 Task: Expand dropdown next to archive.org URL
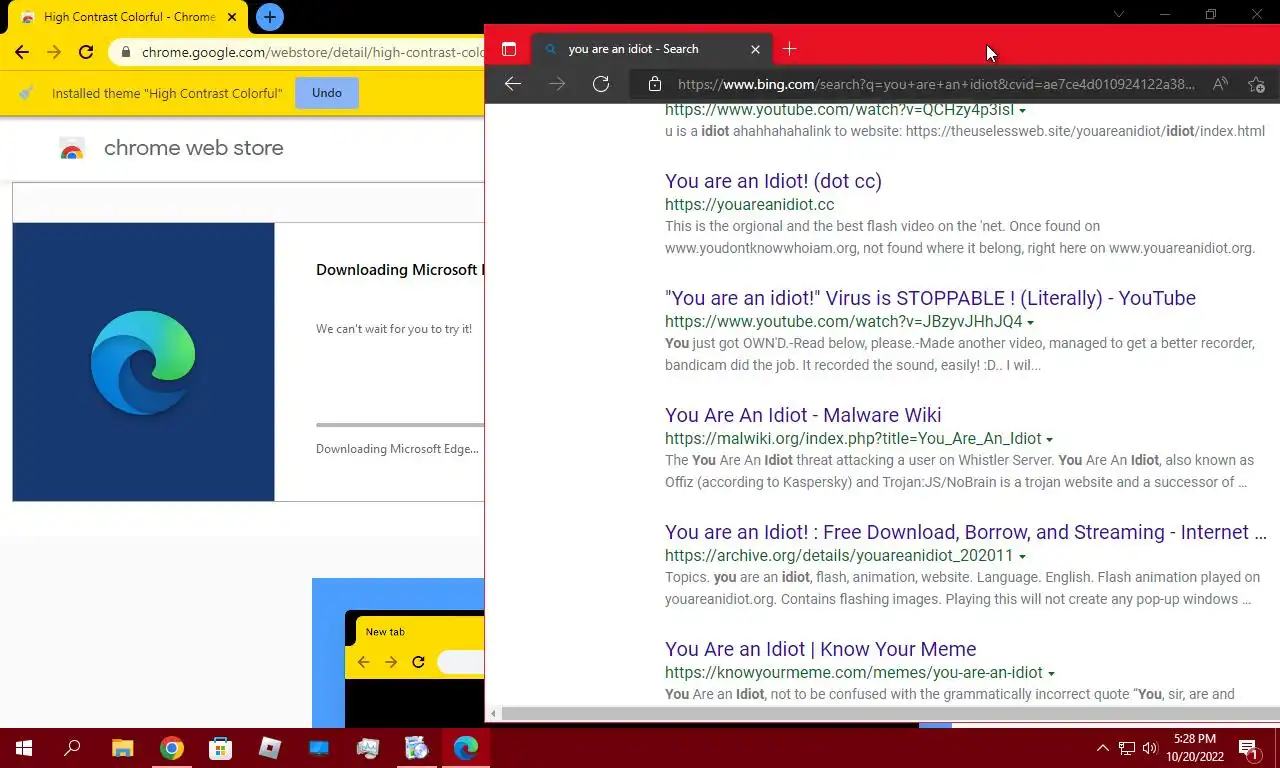[x=1021, y=556]
